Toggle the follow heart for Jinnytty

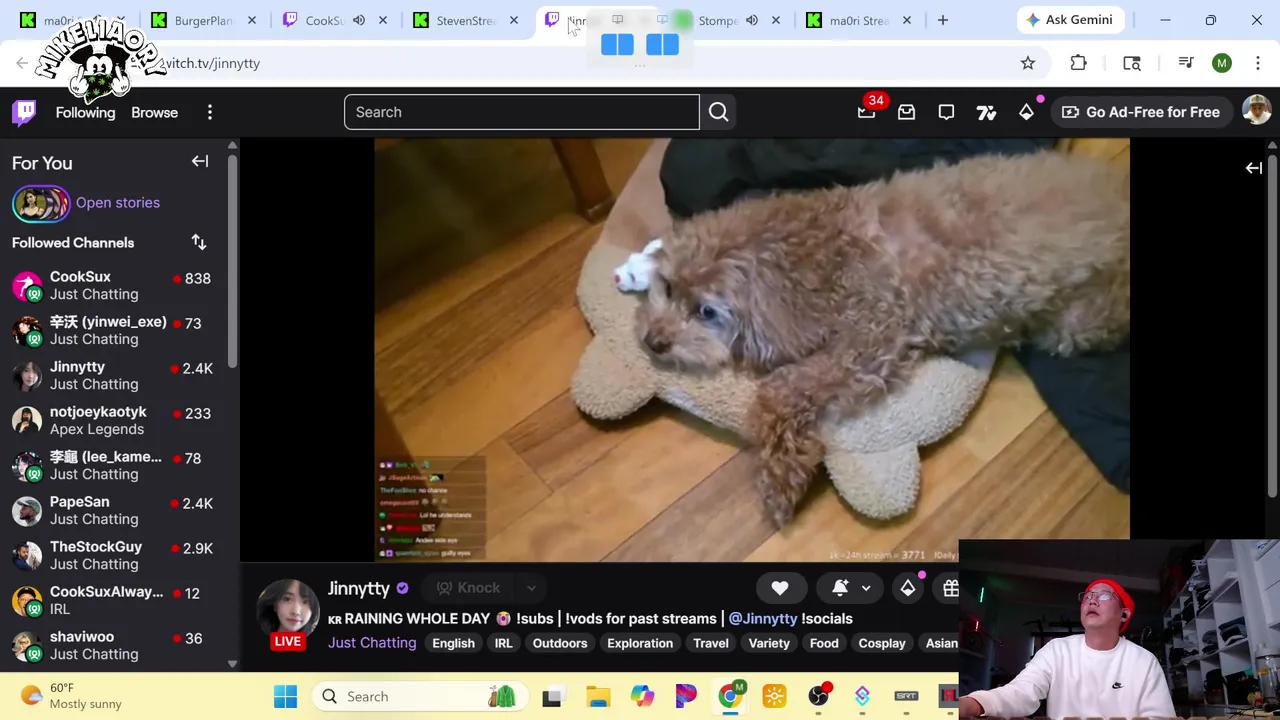pyautogui.click(x=780, y=588)
